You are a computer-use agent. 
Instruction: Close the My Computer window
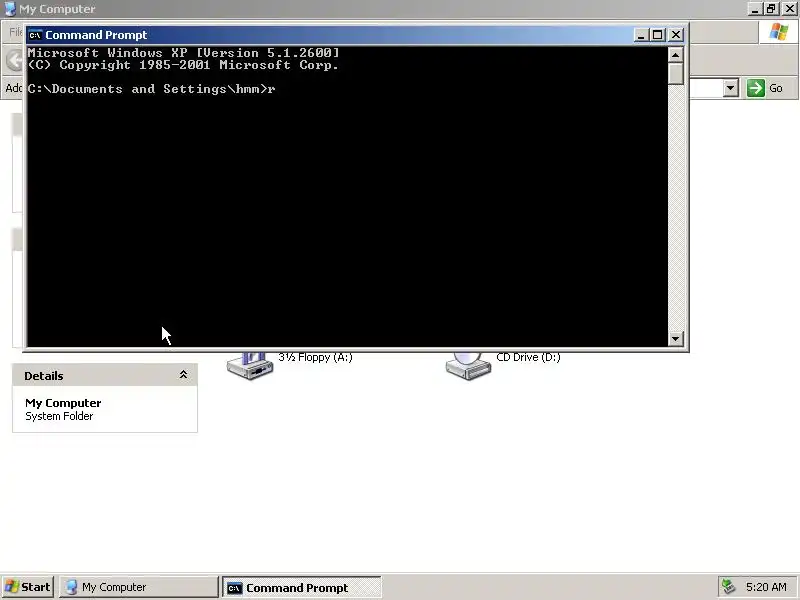[790, 9]
